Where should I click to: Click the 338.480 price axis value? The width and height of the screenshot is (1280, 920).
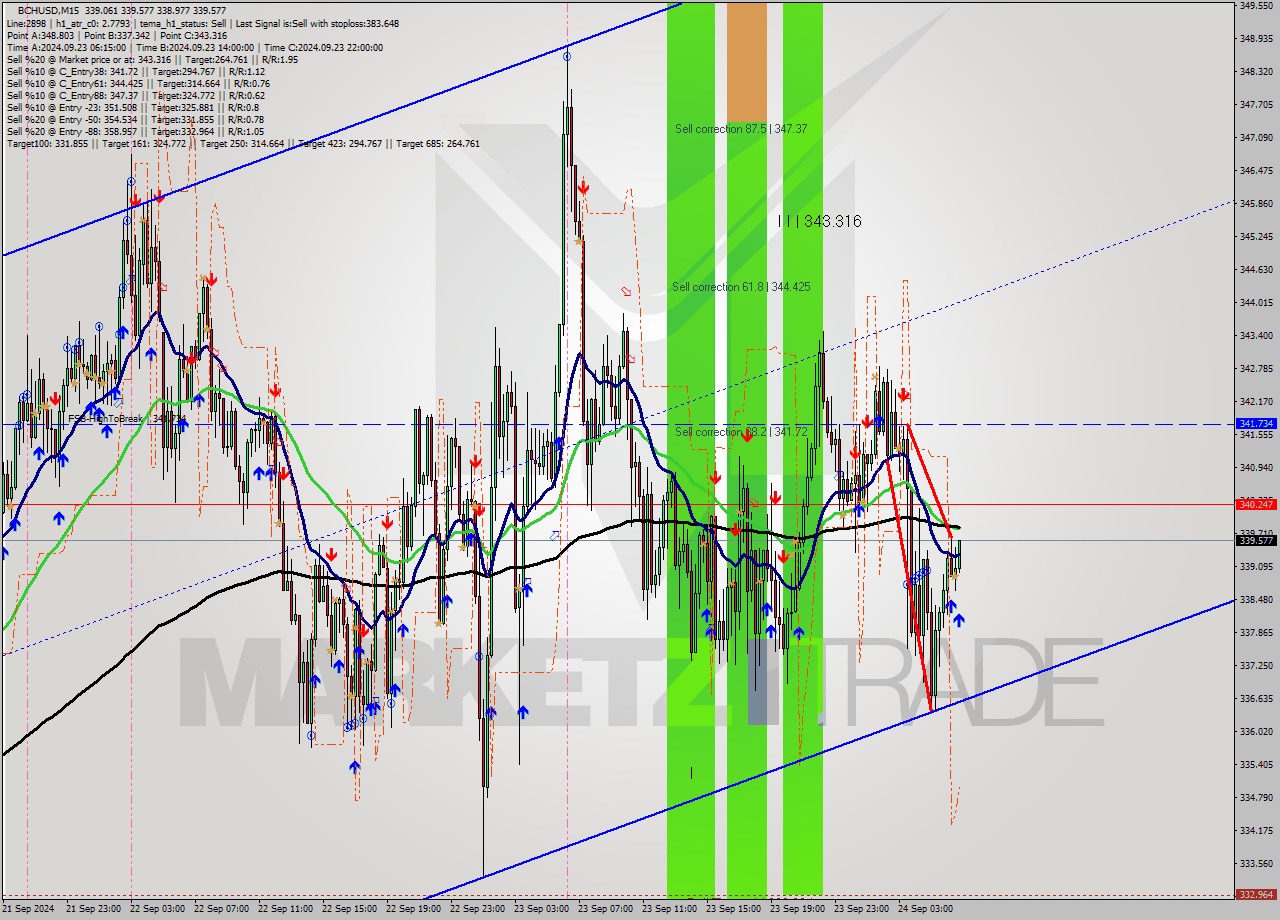point(1257,600)
